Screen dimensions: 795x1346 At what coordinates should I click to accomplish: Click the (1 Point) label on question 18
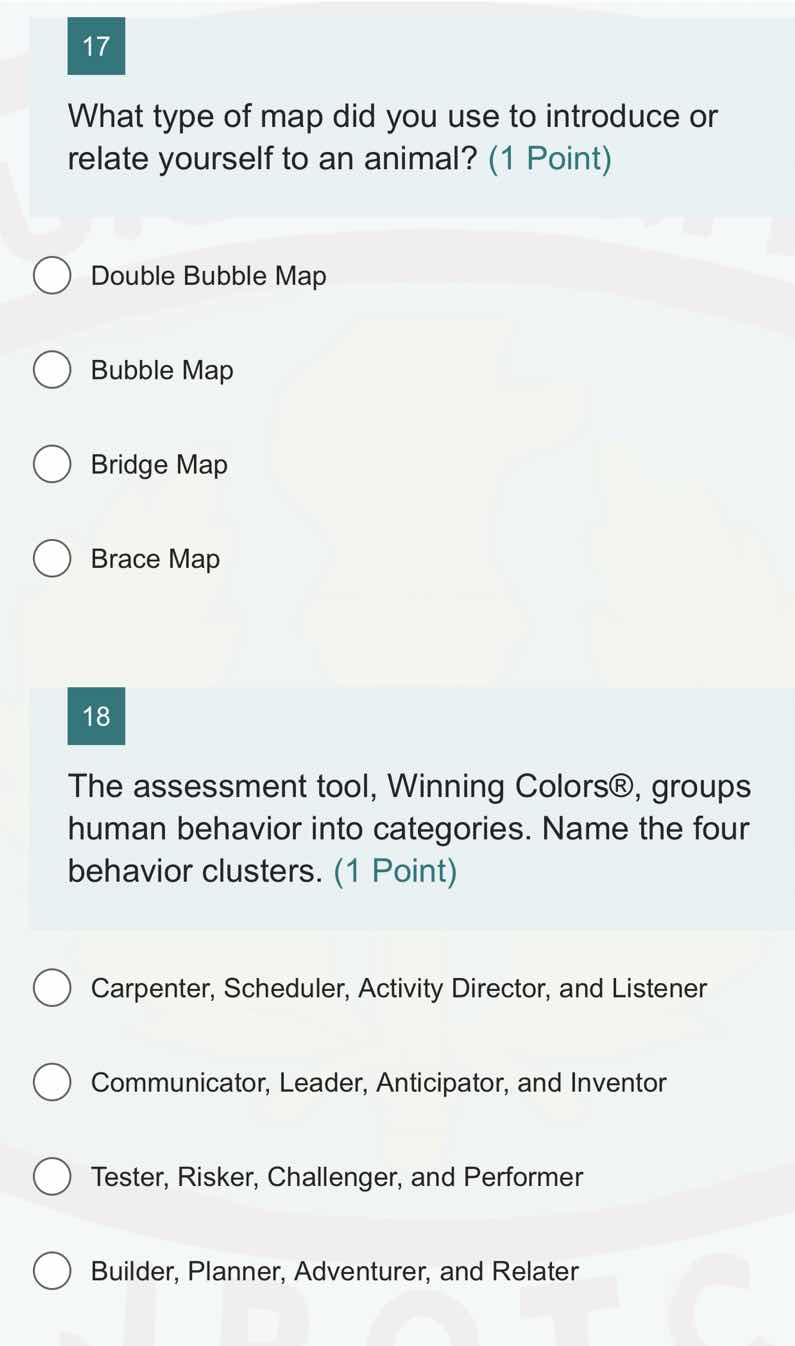(x=397, y=871)
